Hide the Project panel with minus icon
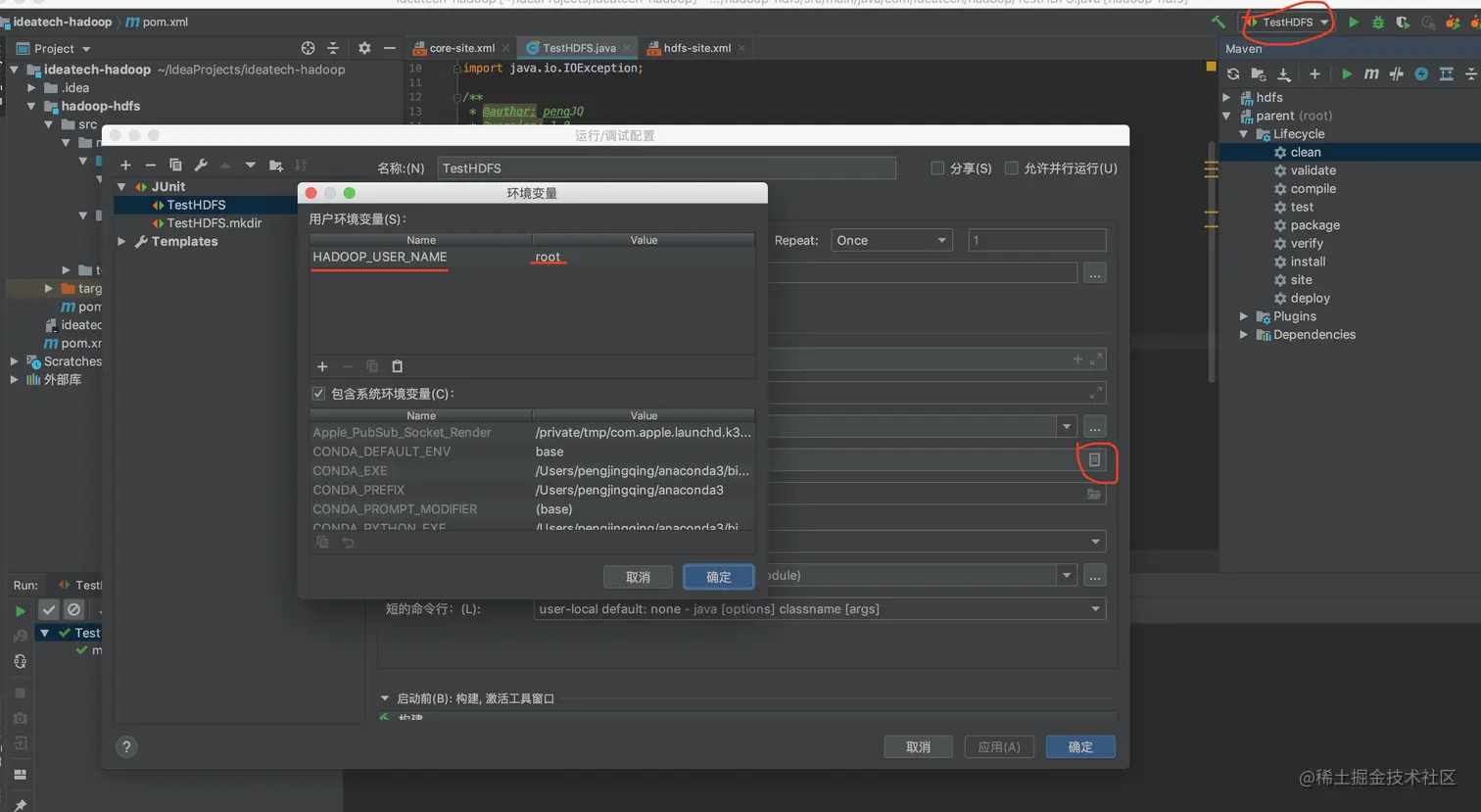This screenshot has width=1481, height=812. coord(390,48)
